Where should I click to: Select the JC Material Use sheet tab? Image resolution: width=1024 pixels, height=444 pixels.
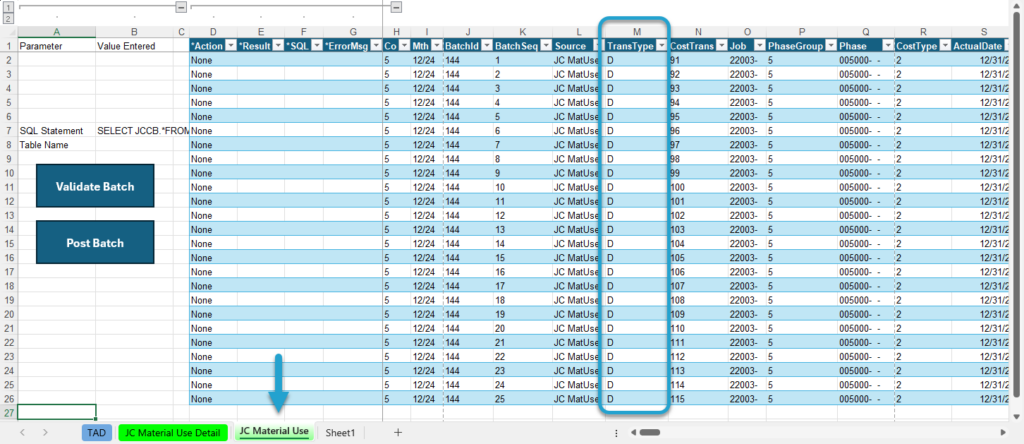click(x=274, y=432)
